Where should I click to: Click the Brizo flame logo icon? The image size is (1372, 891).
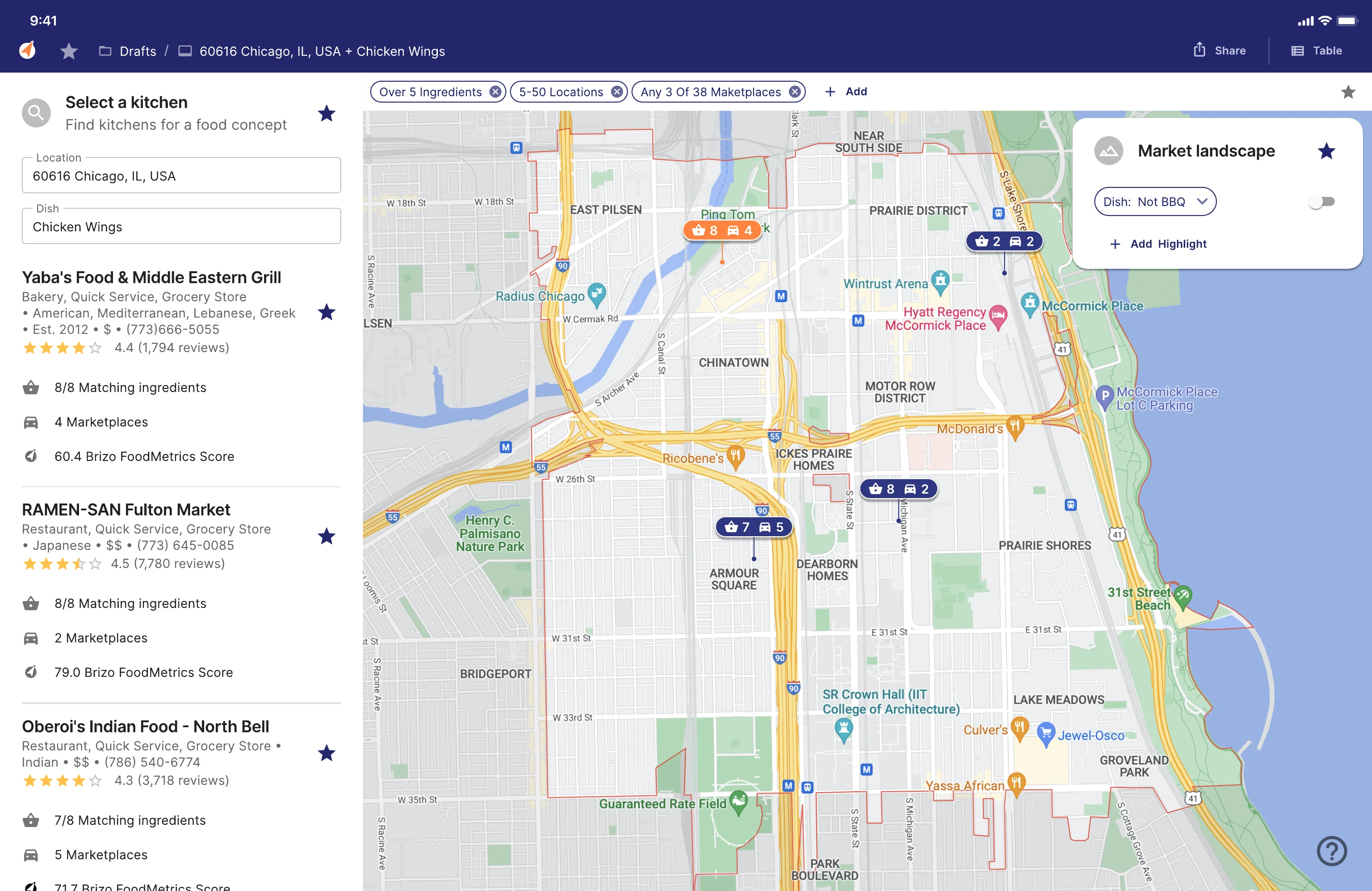[x=28, y=51]
